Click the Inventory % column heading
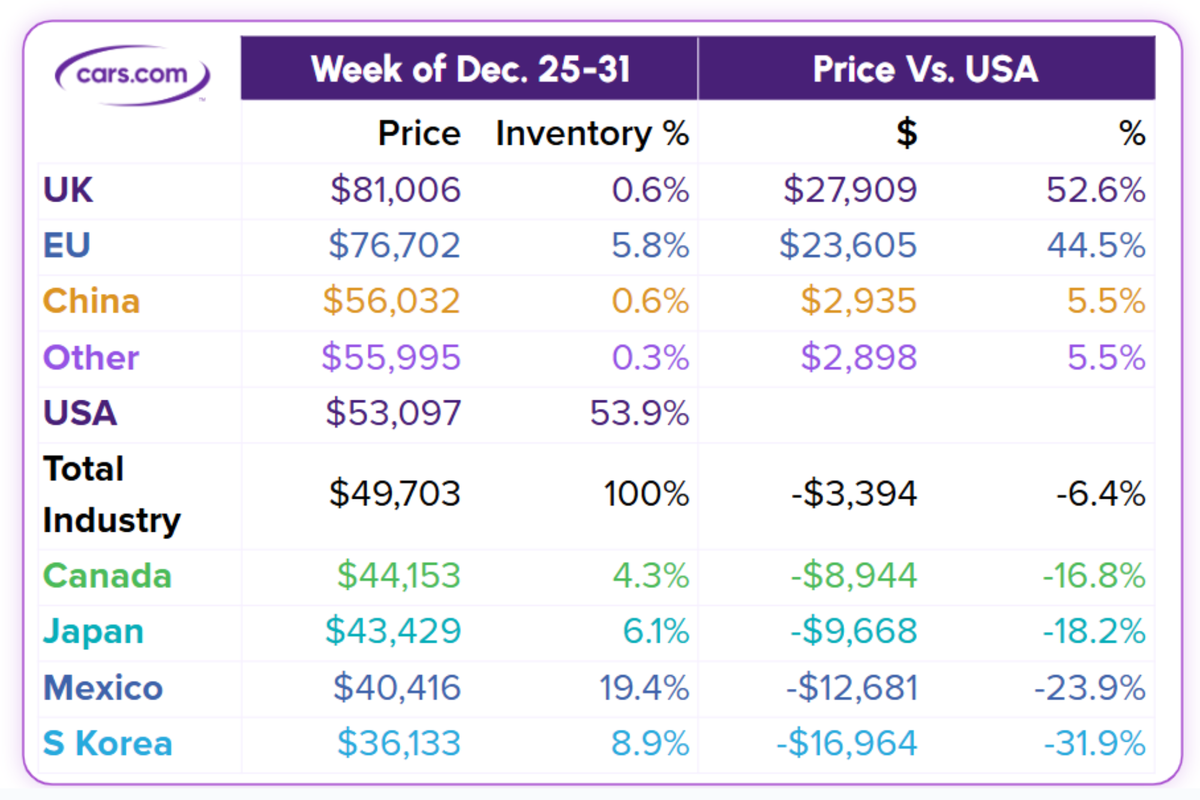Image resolution: width=1200 pixels, height=800 pixels. coord(592,134)
